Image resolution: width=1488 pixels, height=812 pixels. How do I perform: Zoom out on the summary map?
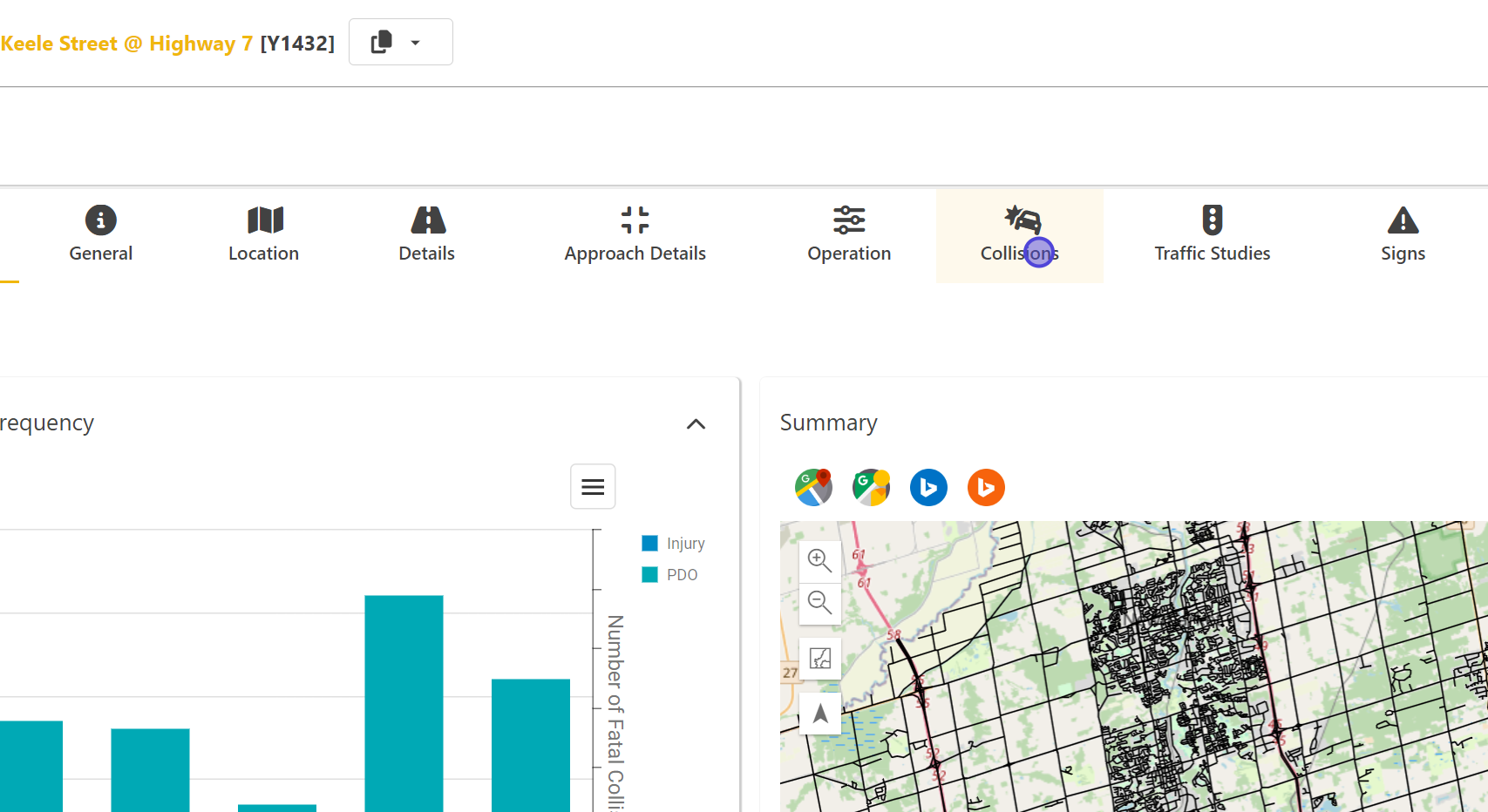tap(819, 602)
